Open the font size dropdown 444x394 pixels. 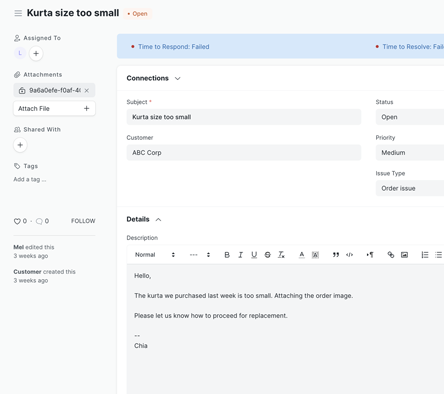coord(200,255)
